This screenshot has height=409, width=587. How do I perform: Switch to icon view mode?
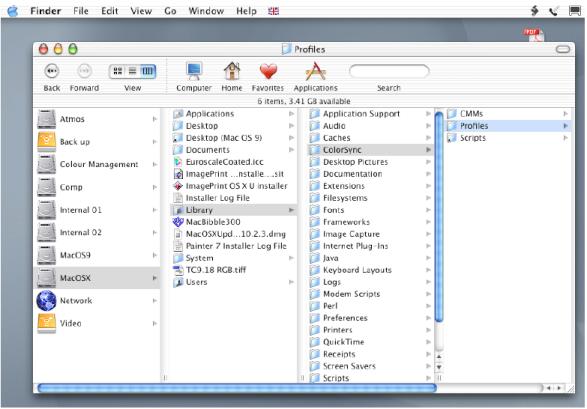118,71
